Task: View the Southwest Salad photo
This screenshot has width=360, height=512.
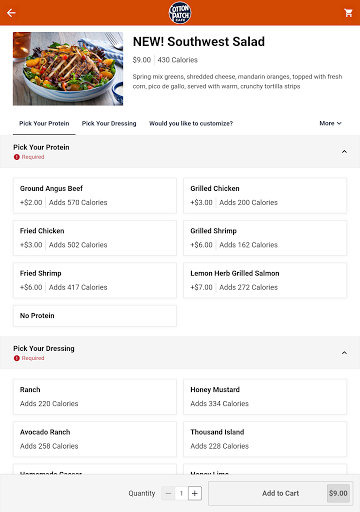Action: coord(68,69)
